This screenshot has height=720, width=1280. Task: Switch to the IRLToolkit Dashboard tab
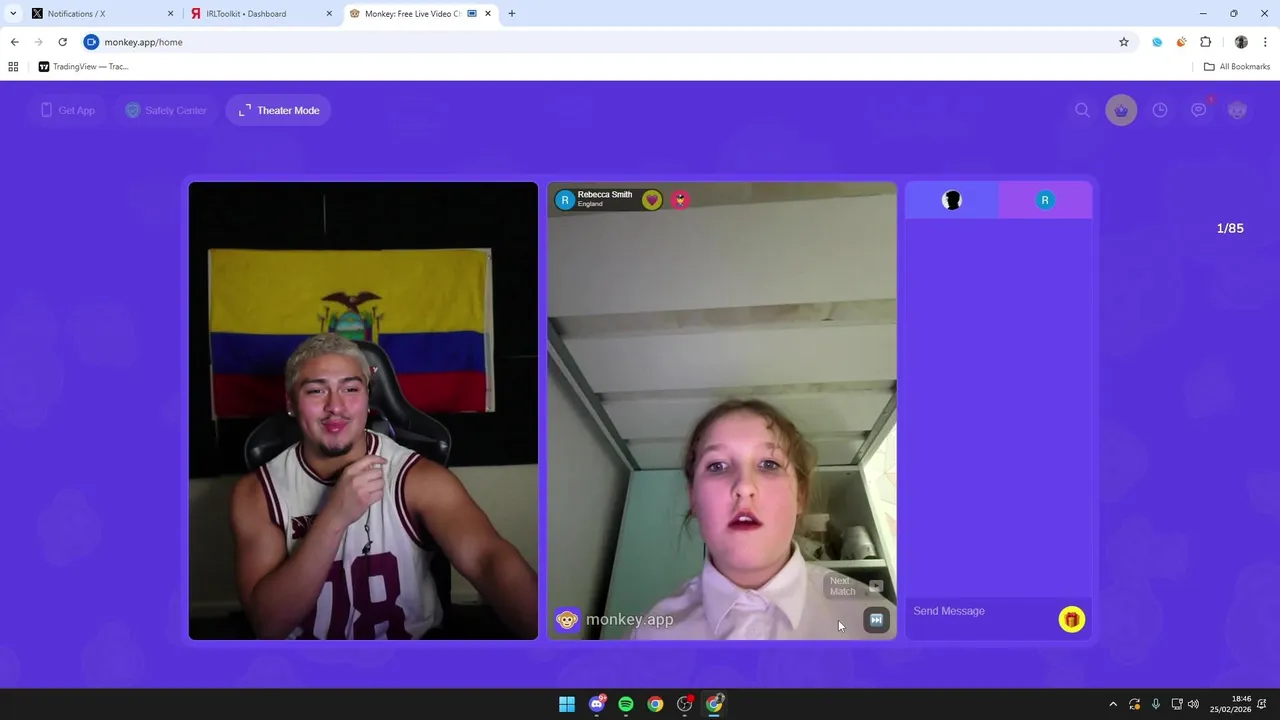pyautogui.click(x=260, y=14)
